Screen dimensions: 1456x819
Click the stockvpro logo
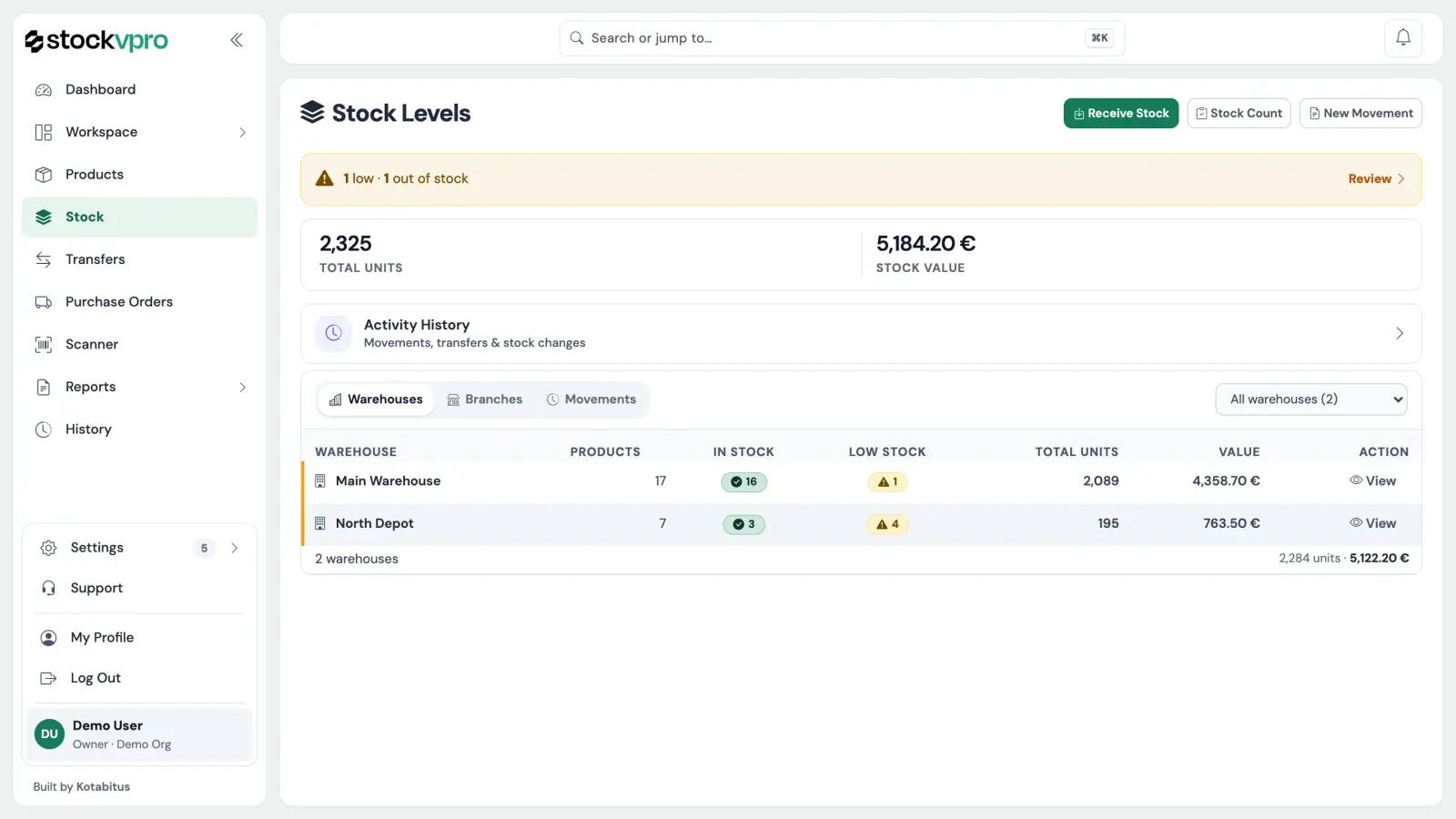pyautogui.click(x=96, y=40)
